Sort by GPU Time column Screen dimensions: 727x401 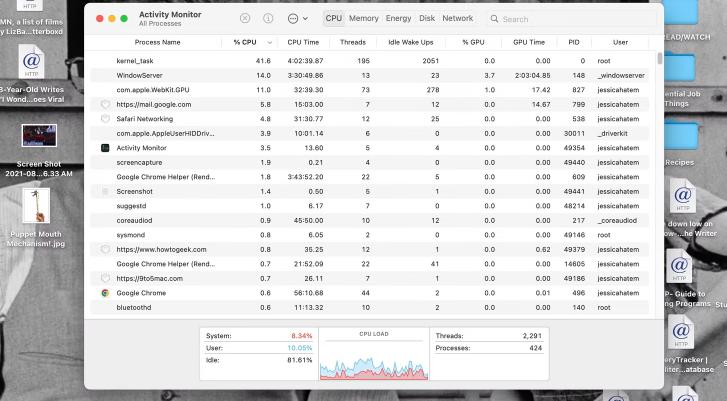(529, 42)
